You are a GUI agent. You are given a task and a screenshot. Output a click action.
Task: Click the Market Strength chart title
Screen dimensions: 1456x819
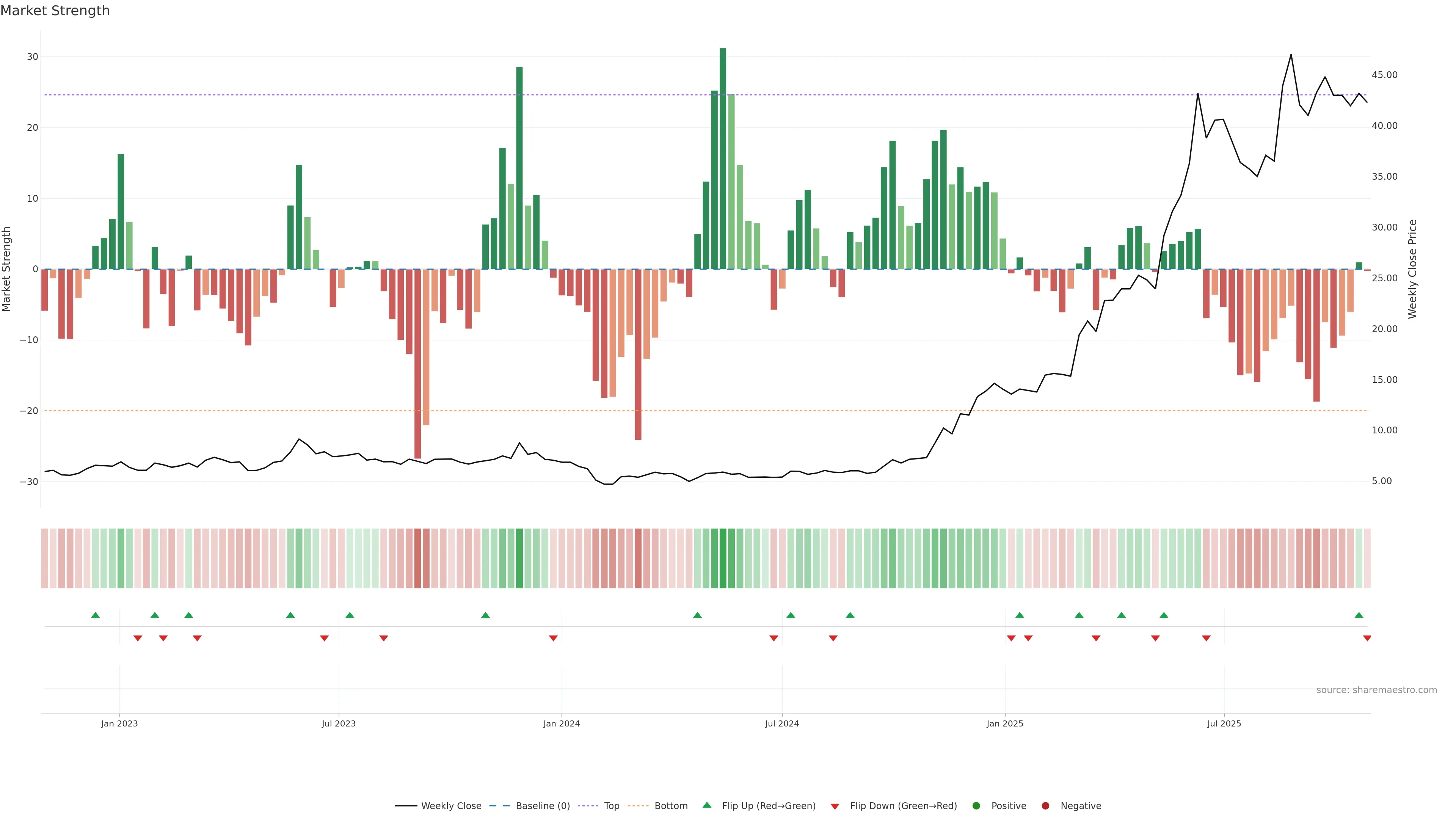(55, 11)
